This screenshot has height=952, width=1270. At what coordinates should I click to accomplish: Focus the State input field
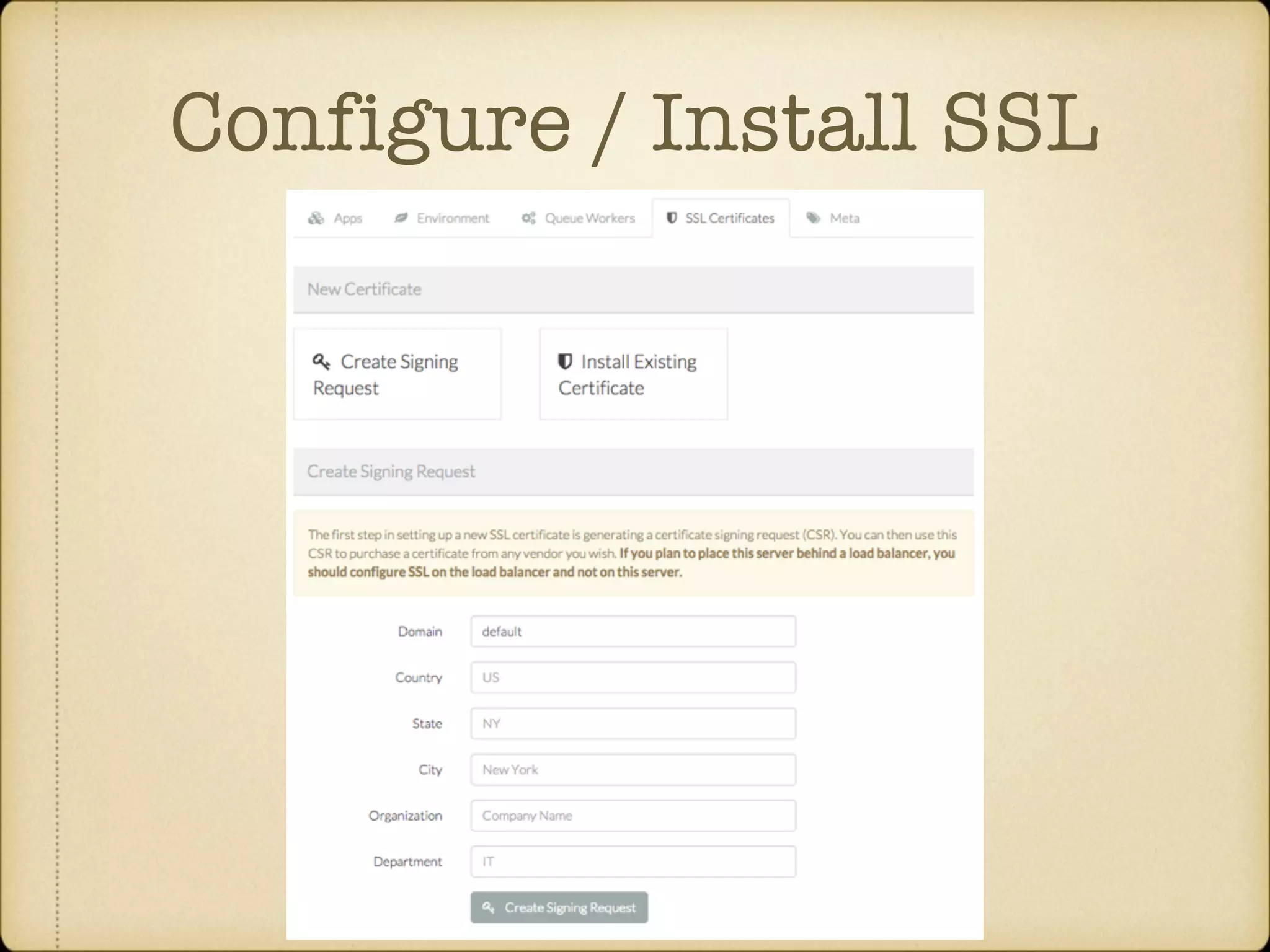point(633,723)
